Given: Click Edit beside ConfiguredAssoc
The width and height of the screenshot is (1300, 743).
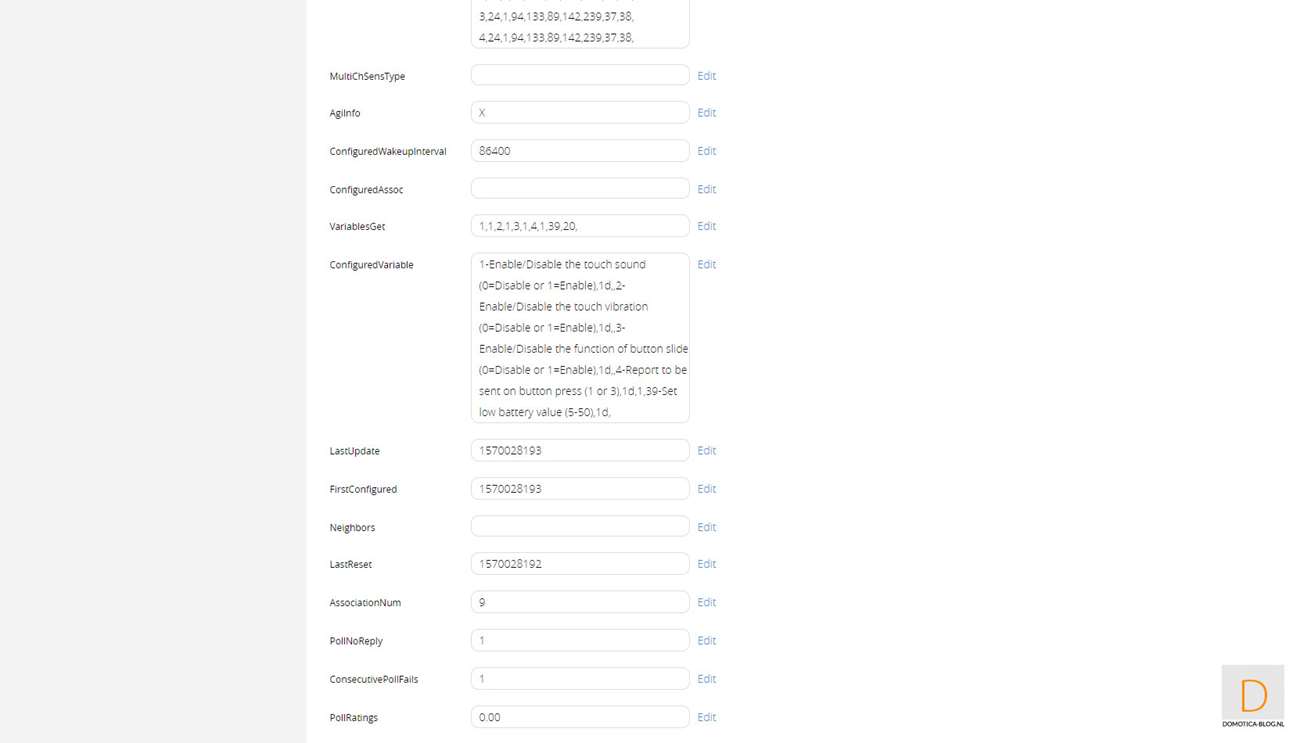Looking at the screenshot, I should [706, 189].
